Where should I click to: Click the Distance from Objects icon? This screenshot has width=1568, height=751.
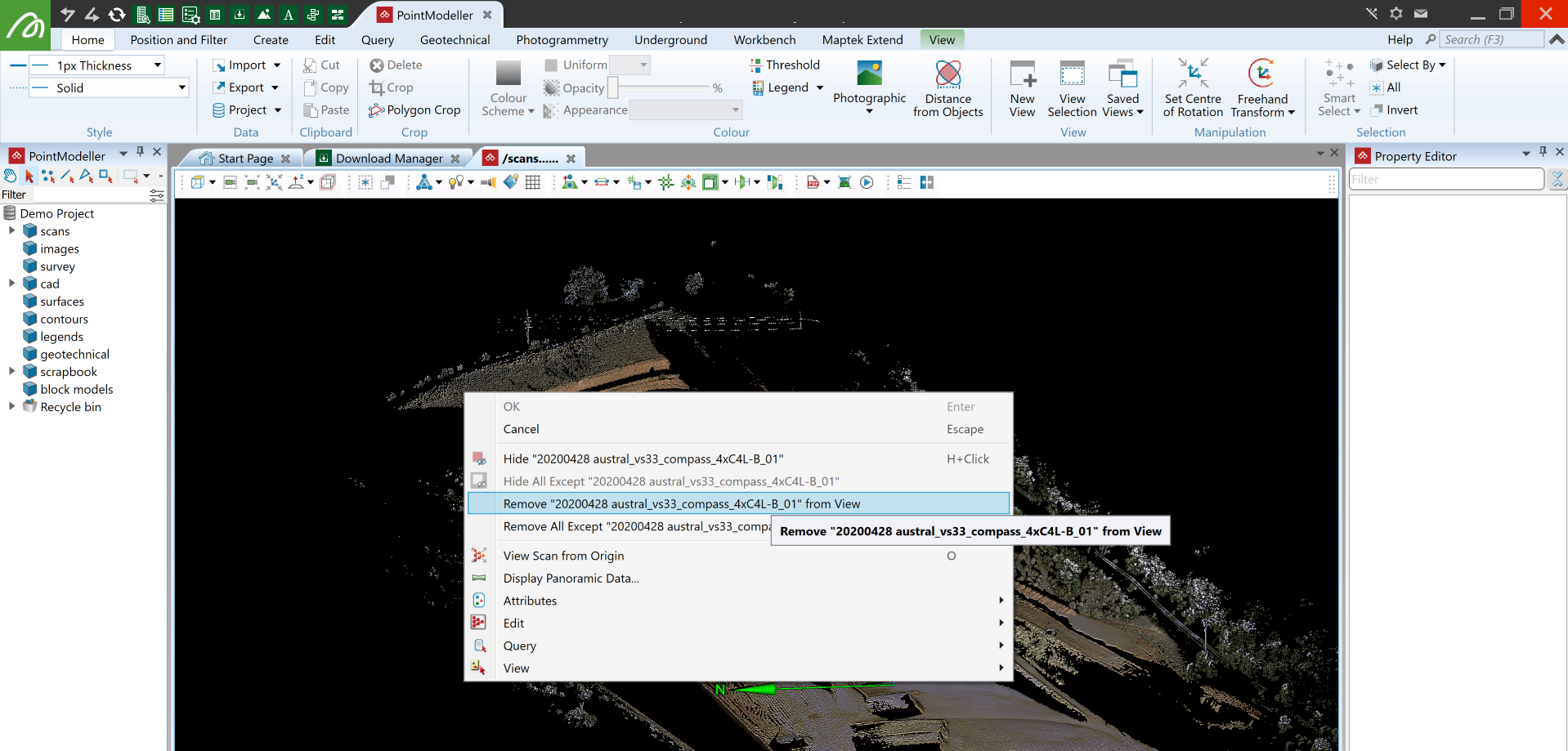coord(948,75)
